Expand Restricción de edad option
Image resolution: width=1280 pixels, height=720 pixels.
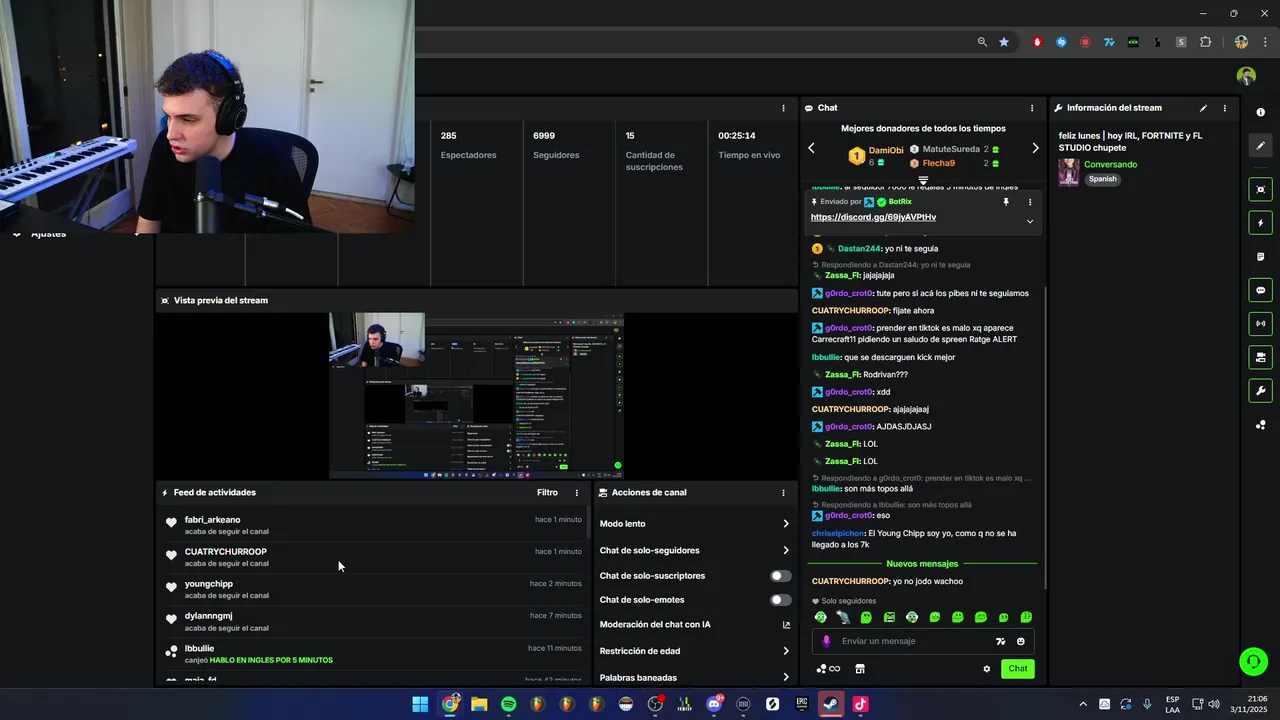(695, 651)
